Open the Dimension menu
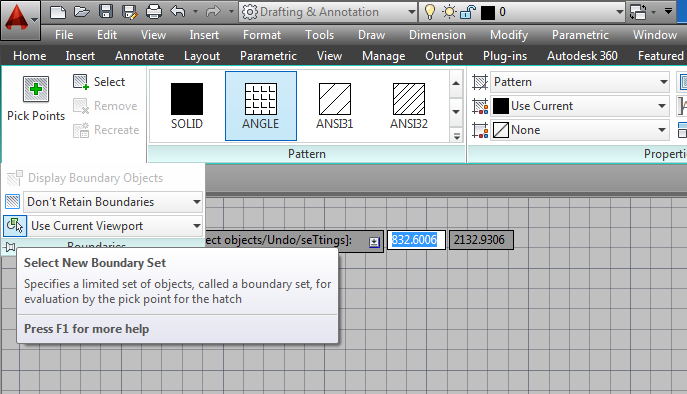The image size is (687, 394). (437, 35)
